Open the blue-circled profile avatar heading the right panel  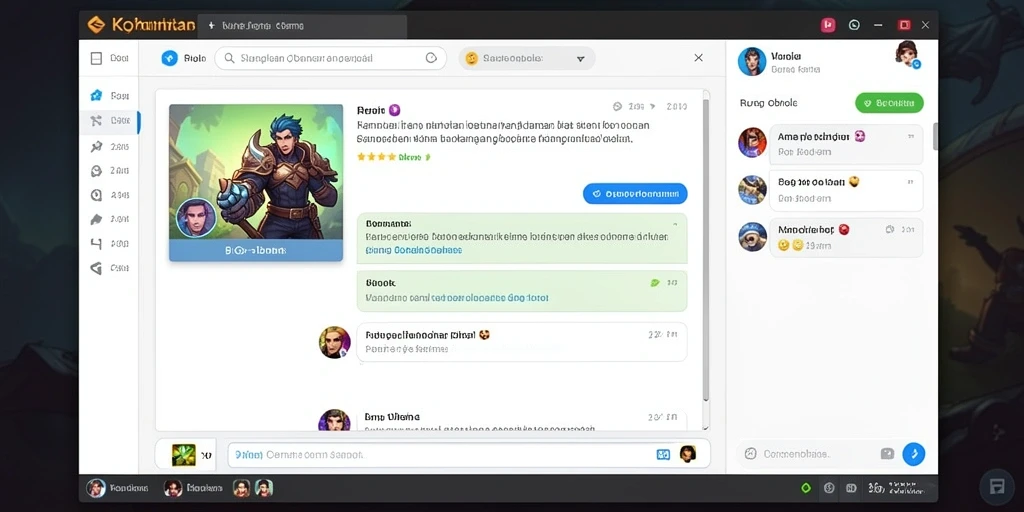tap(752, 61)
